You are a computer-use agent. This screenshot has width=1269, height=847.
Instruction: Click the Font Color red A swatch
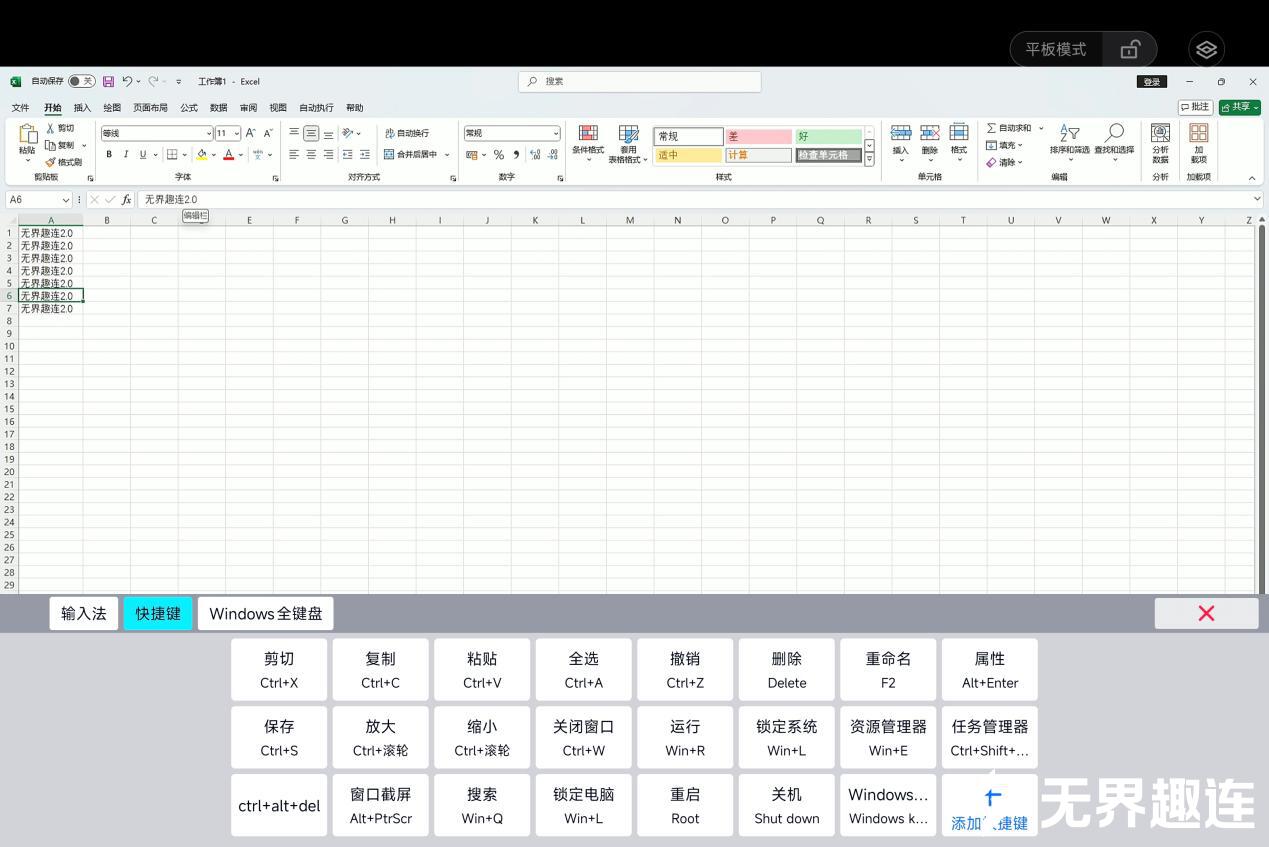(x=228, y=154)
